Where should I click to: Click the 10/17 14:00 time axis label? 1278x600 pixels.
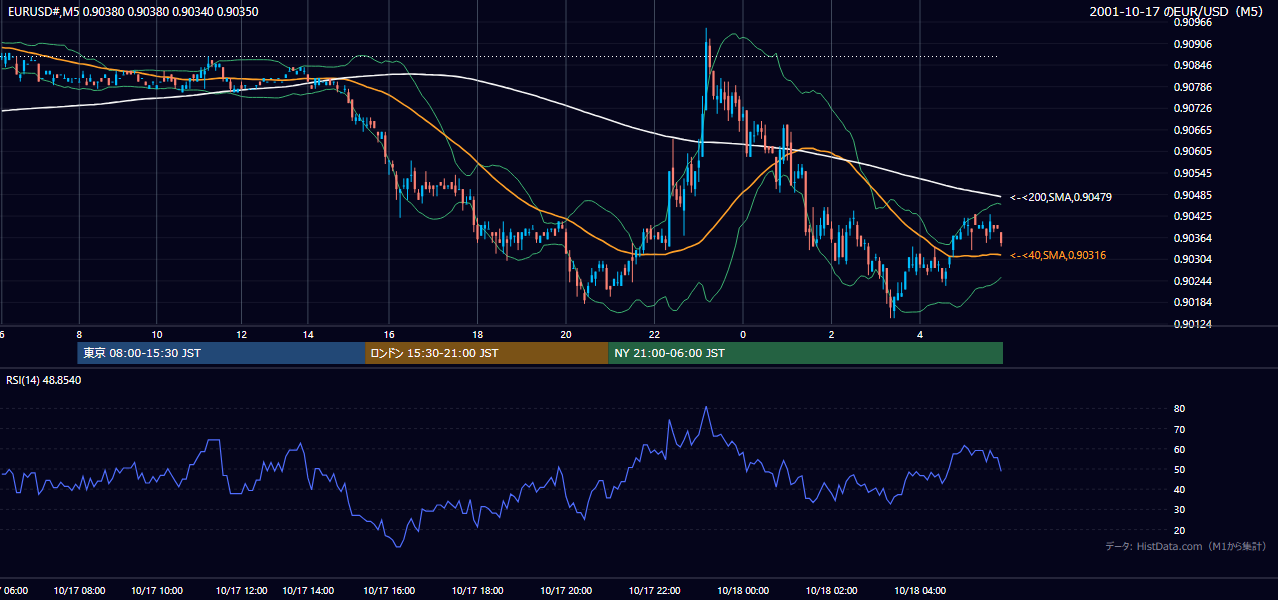click(x=309, y=591)
